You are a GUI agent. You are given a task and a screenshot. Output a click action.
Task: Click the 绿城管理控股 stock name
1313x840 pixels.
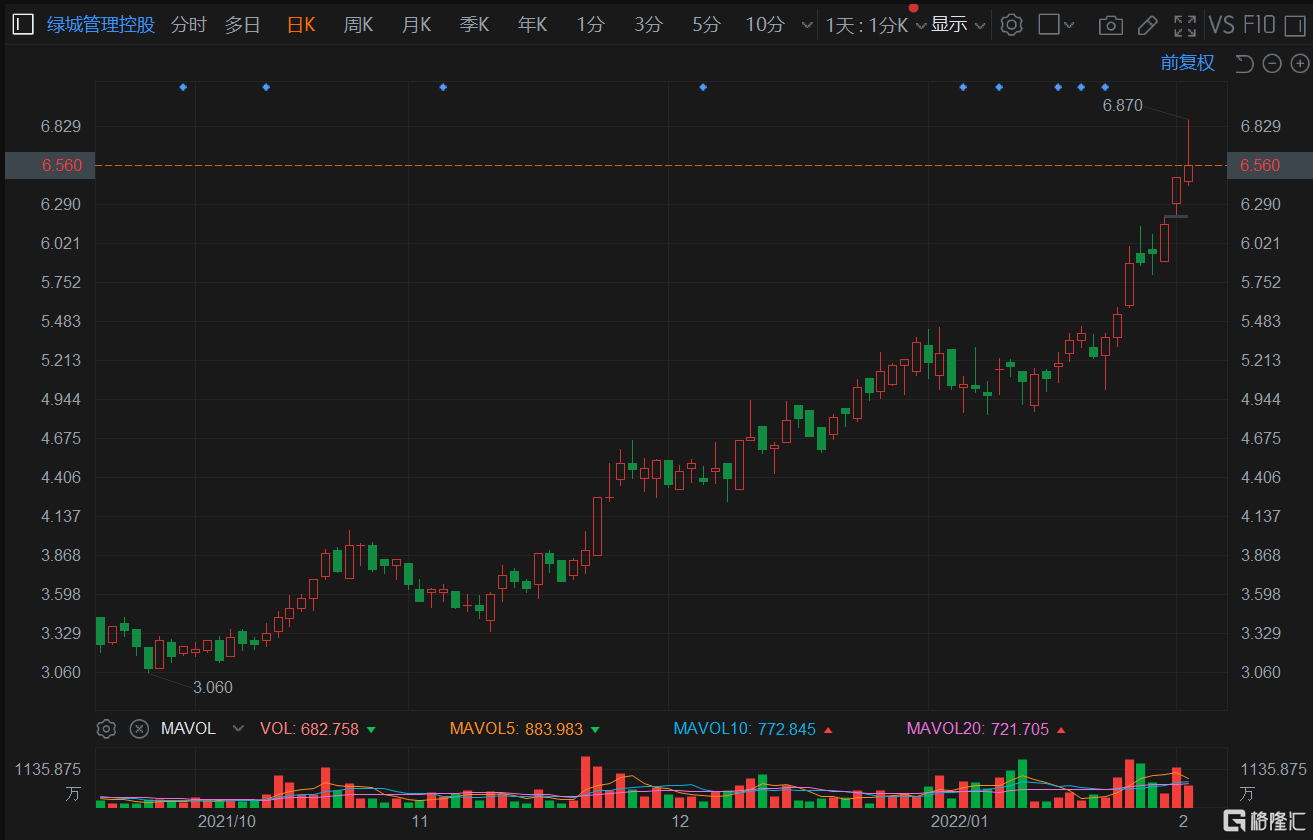101,25
